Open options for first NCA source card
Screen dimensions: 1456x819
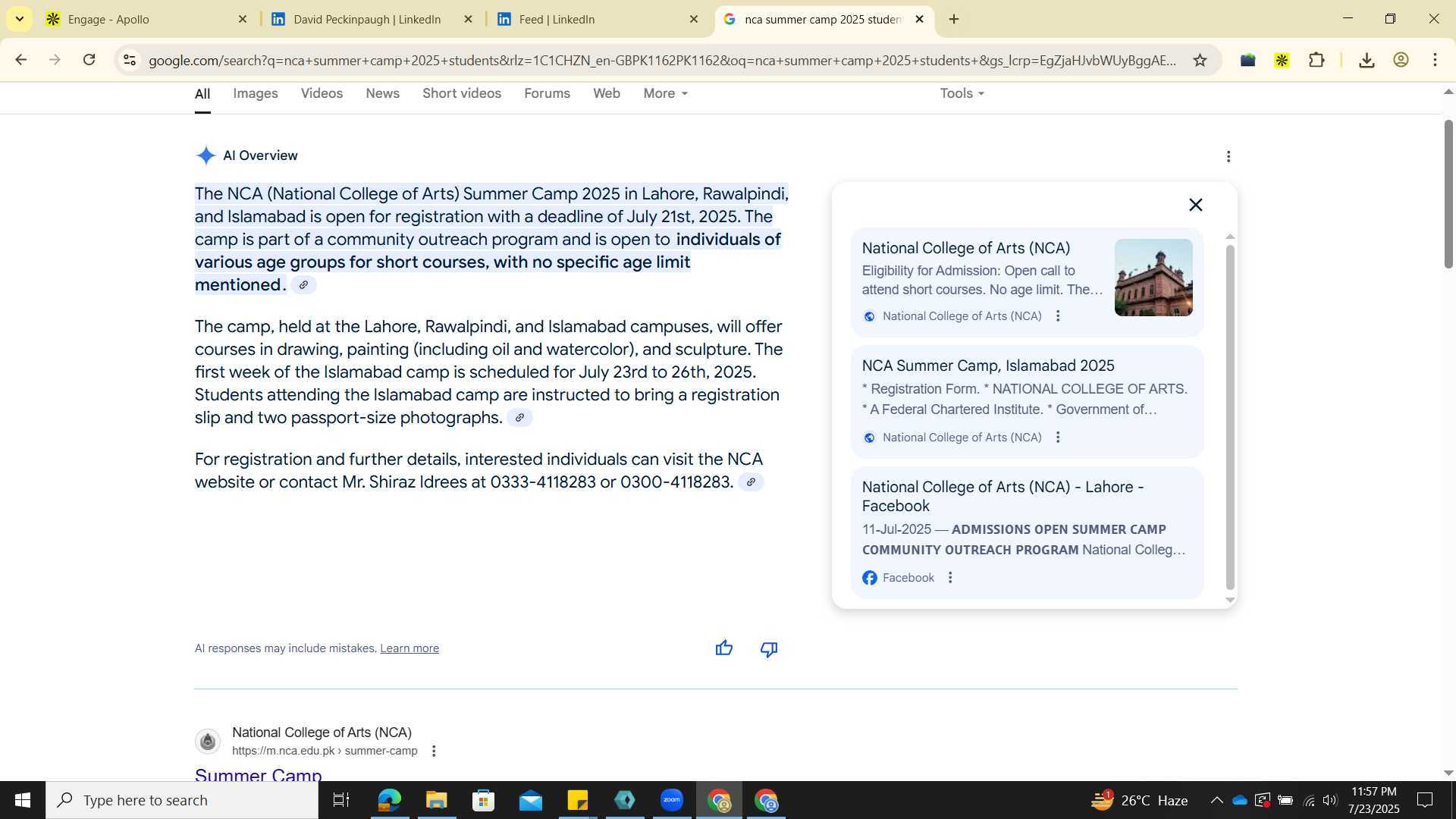click(x=1058, y=316)
